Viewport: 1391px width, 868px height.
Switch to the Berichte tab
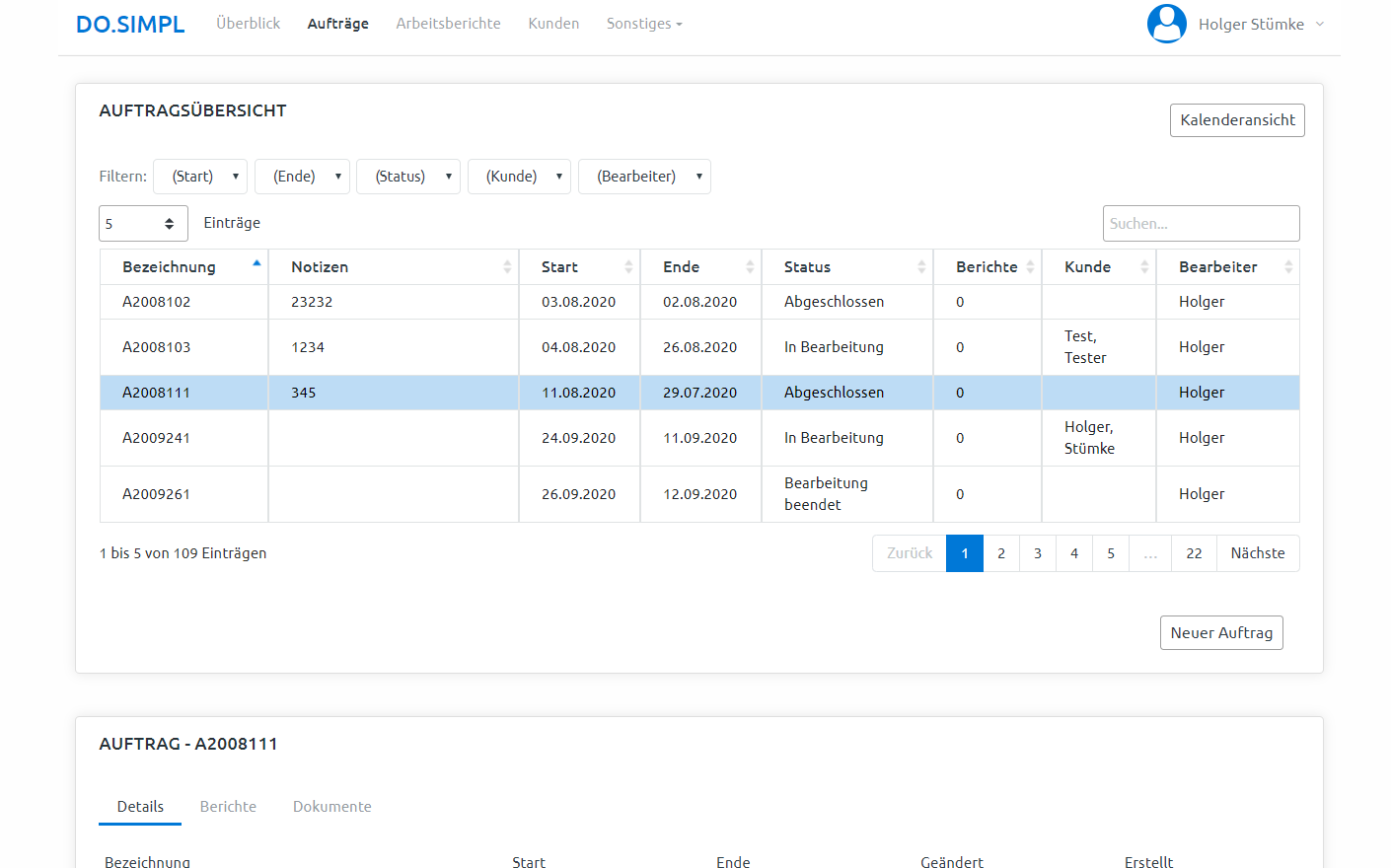[x=228, y=807]
